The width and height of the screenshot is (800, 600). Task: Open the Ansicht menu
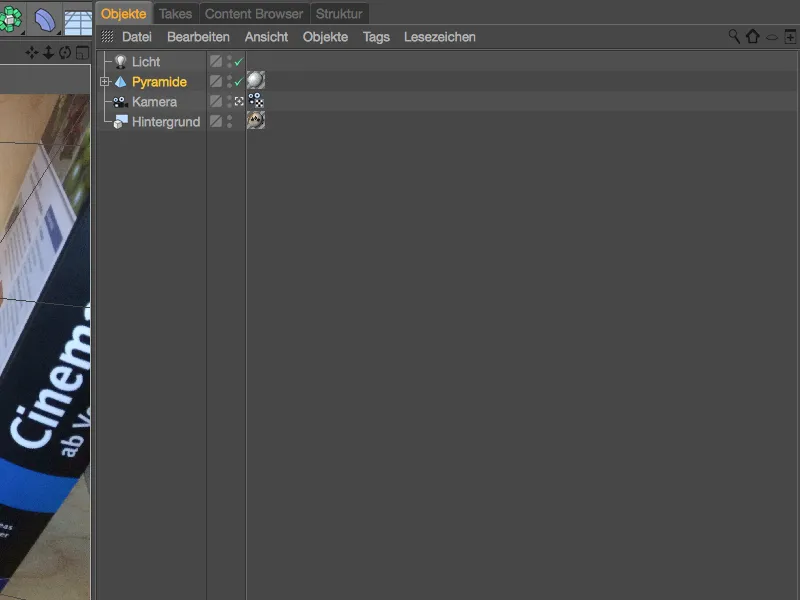[x=266, y=37]
